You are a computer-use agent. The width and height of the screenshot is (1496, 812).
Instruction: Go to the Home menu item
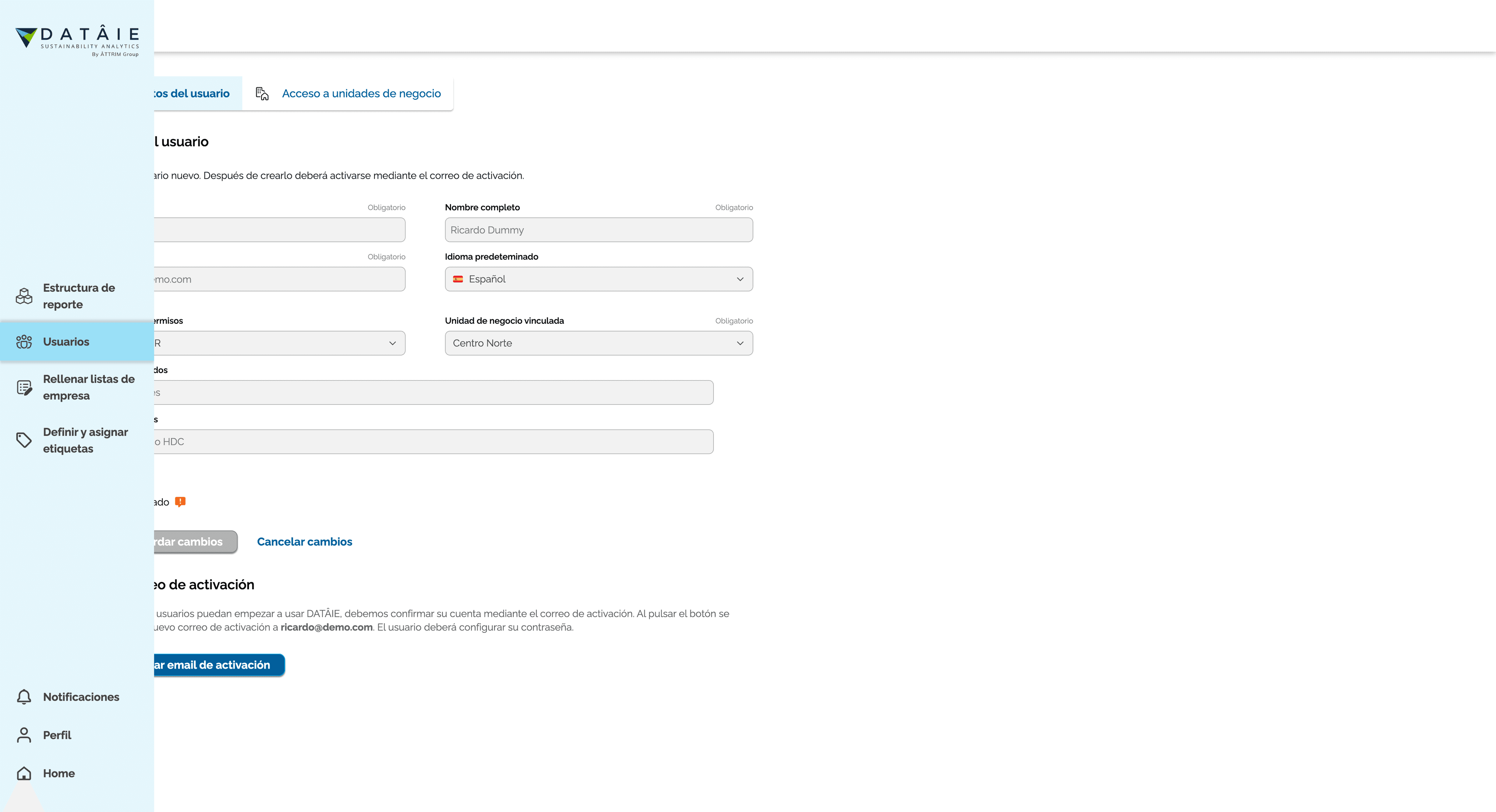[x=77, y=774]
